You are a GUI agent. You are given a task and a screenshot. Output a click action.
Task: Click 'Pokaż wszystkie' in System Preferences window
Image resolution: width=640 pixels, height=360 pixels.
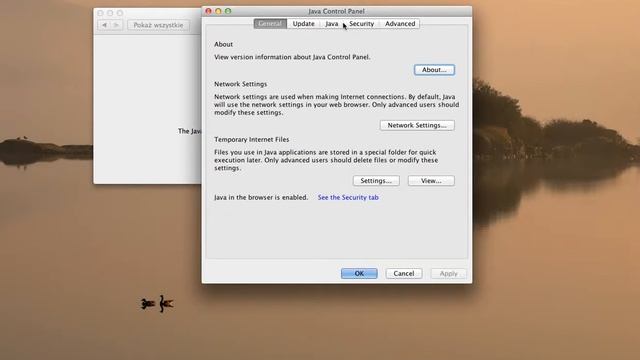click(x=158, y=25)
